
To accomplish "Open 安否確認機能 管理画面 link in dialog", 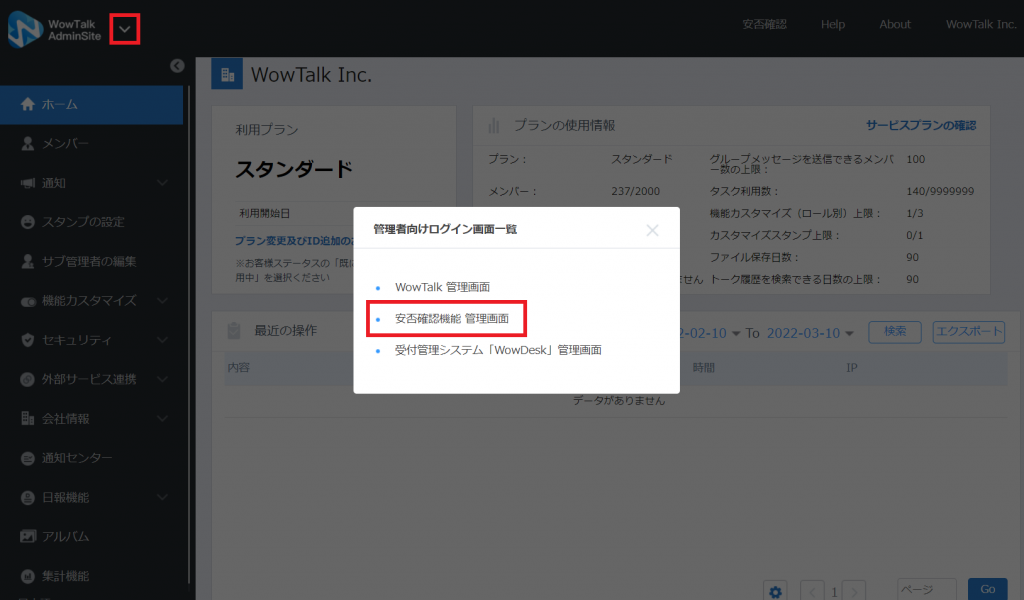I will (x=451, y=319).
